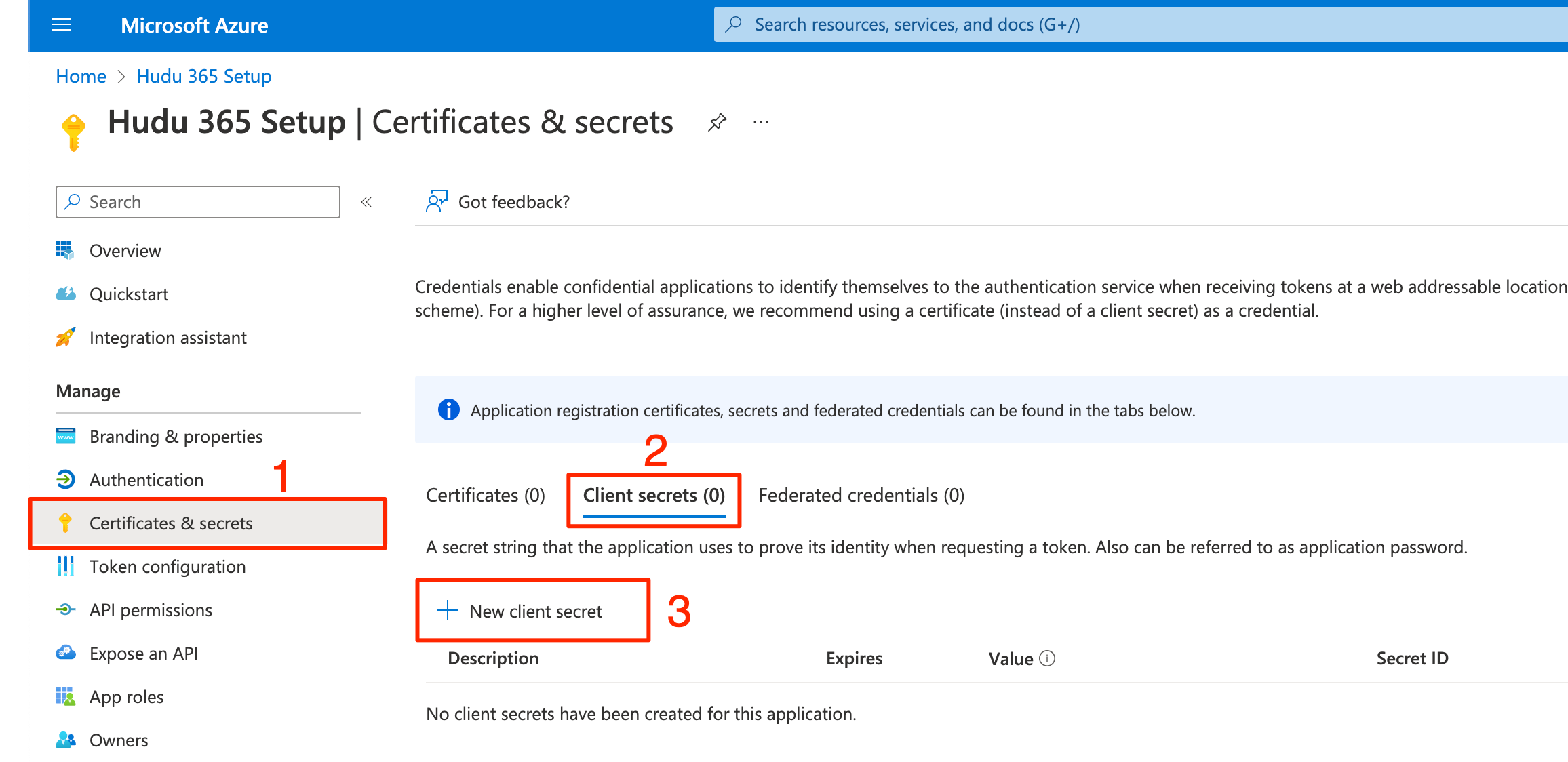Switch to the Certificates (0) tab
This screenshot has height=762, width=1568.
click(486, 496)
